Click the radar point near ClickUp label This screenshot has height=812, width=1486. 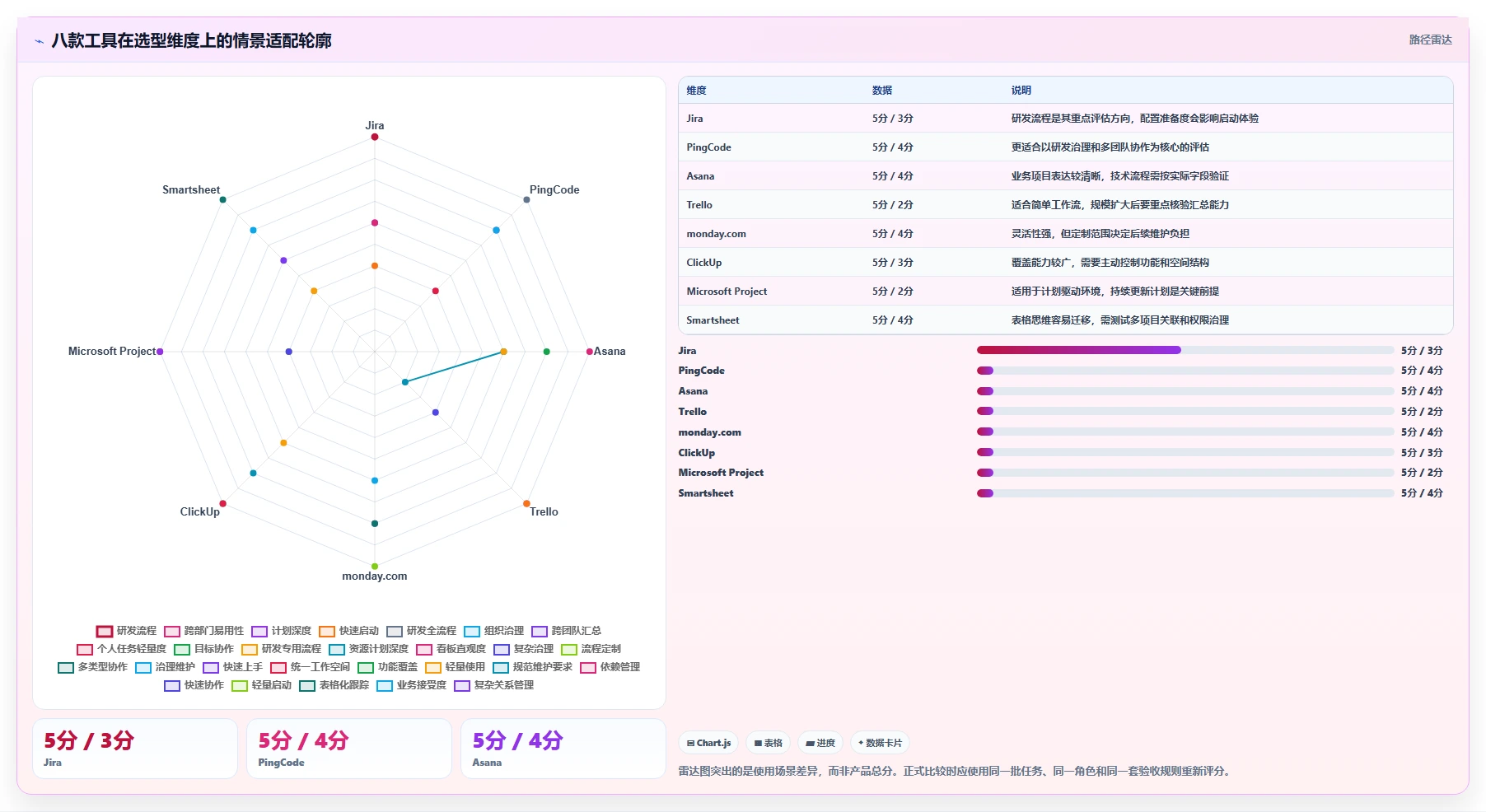pos(222,504)
